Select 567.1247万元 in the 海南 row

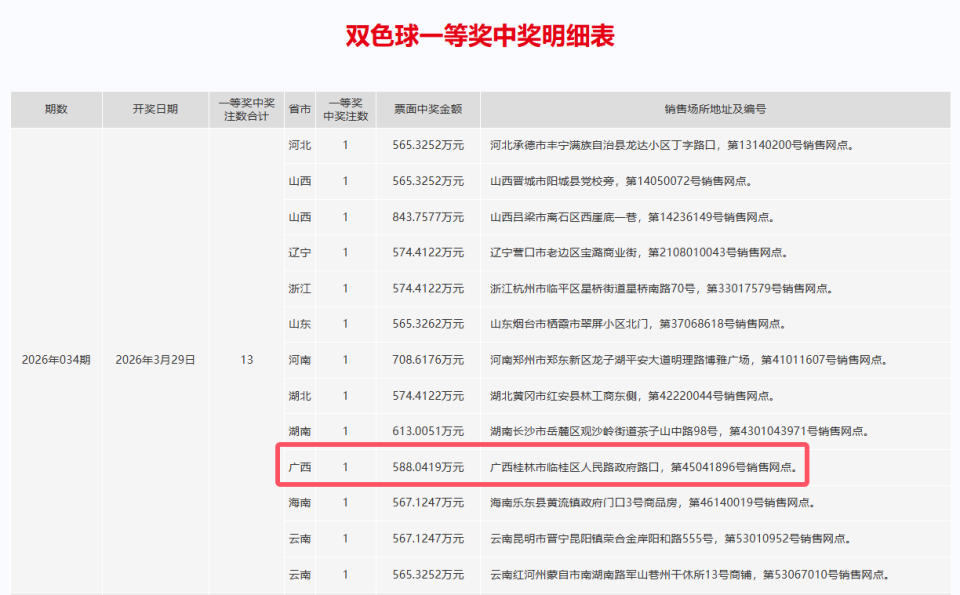428,503
